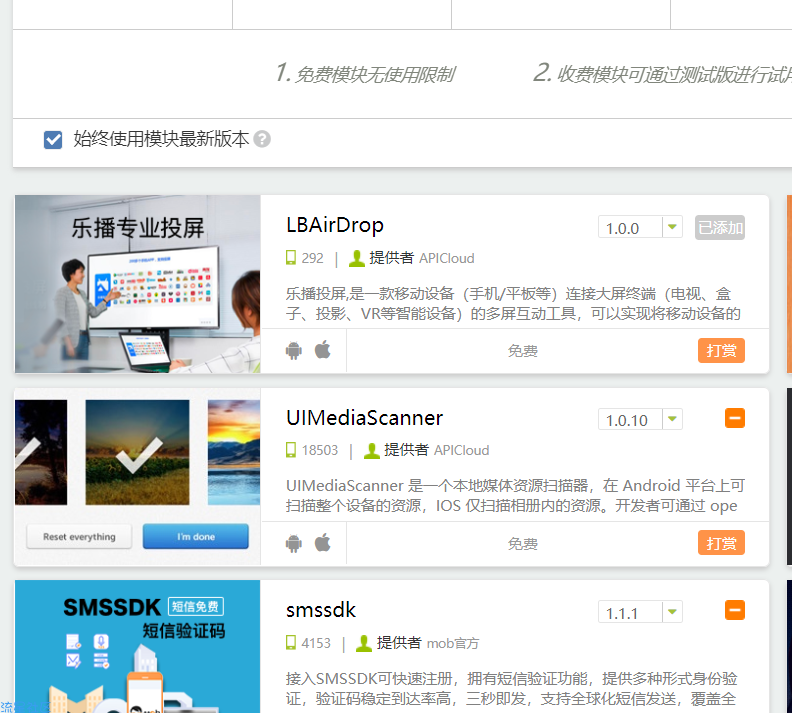Click Apple icon on LBAirDrop card
The width and height of the screenshot is (792, 713).
pyautogui.click(x=323, y=349)
